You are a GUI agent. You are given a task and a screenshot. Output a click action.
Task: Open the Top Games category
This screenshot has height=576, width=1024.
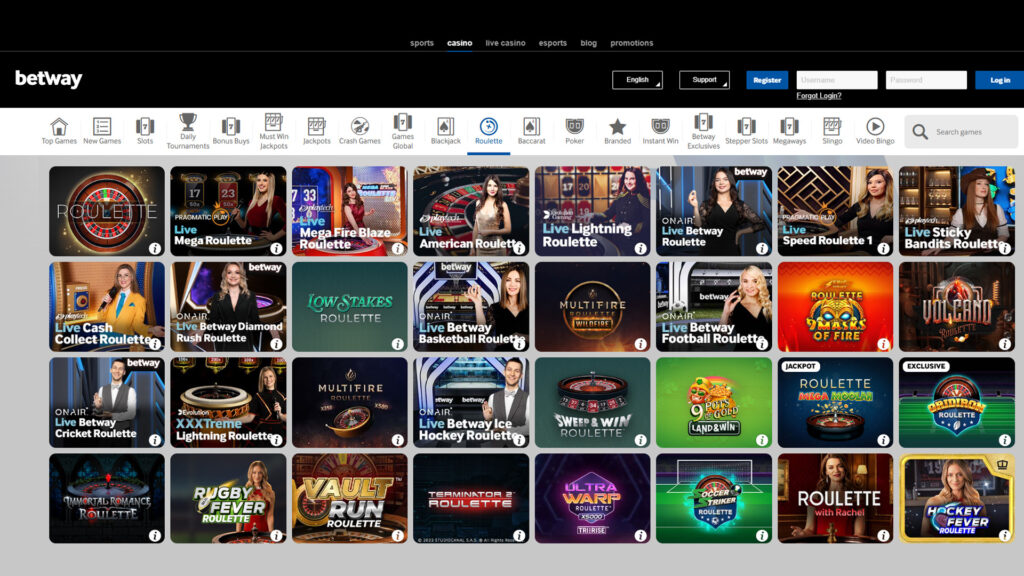point(59,131)
